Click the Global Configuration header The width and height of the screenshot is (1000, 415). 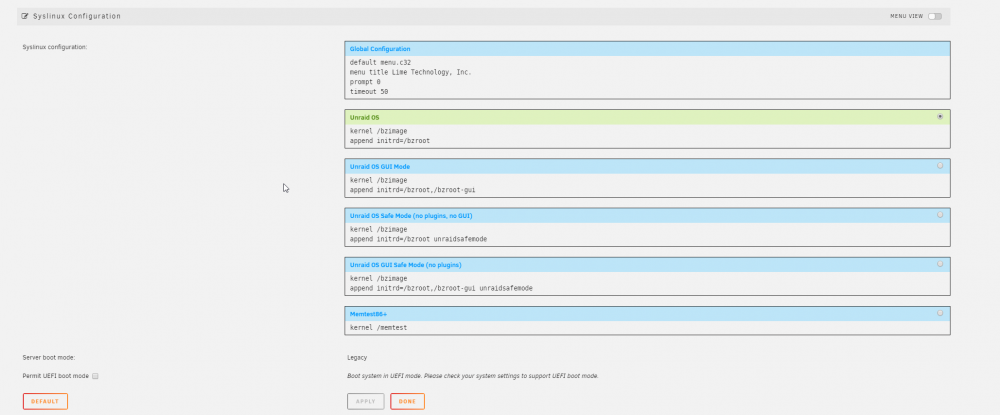[647, 49]
